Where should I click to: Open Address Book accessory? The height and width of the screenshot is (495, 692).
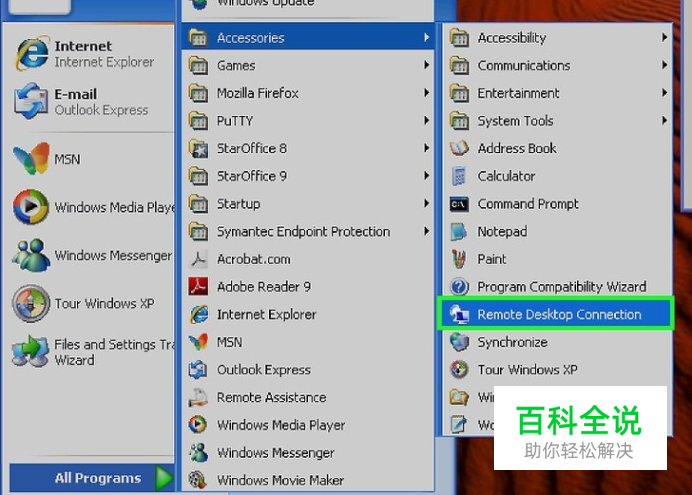(x=557, y=148)
